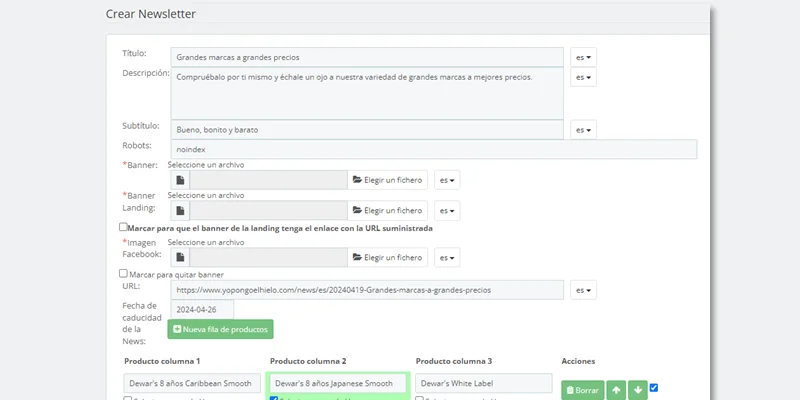
Task: Open language dropdown for Subtítulo
Action: click(x=583, y=130)
